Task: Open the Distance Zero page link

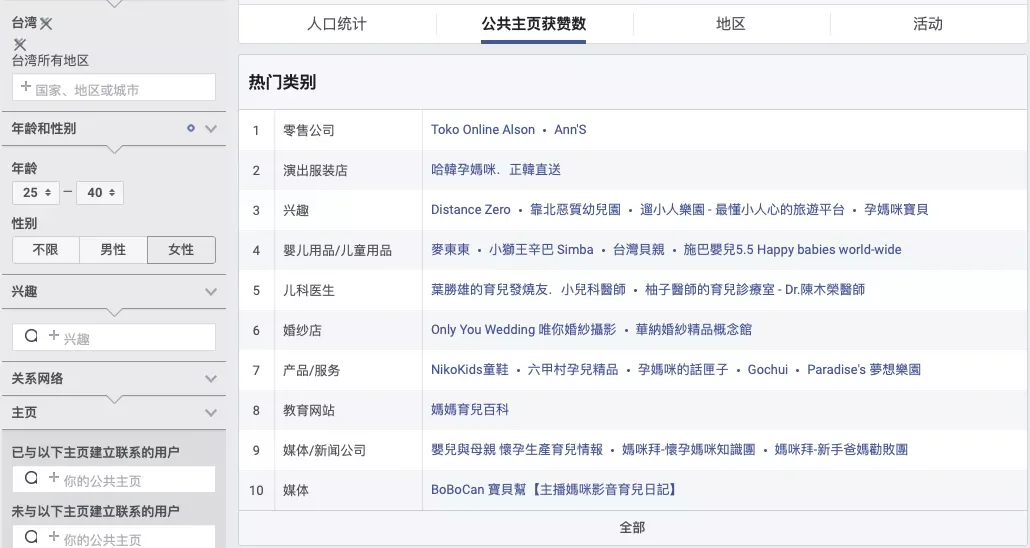Action: [470, 210]
